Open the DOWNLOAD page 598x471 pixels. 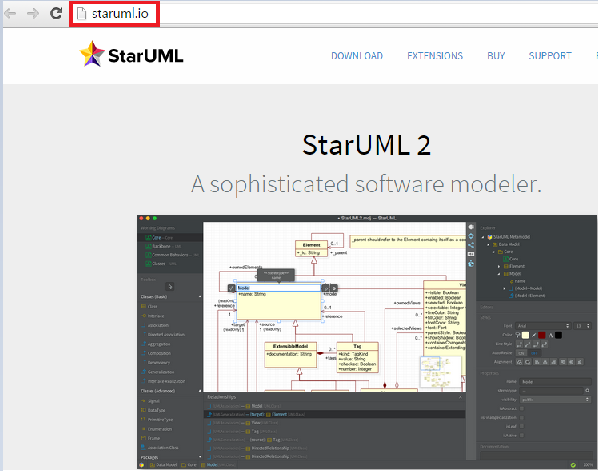click(357, 56)
